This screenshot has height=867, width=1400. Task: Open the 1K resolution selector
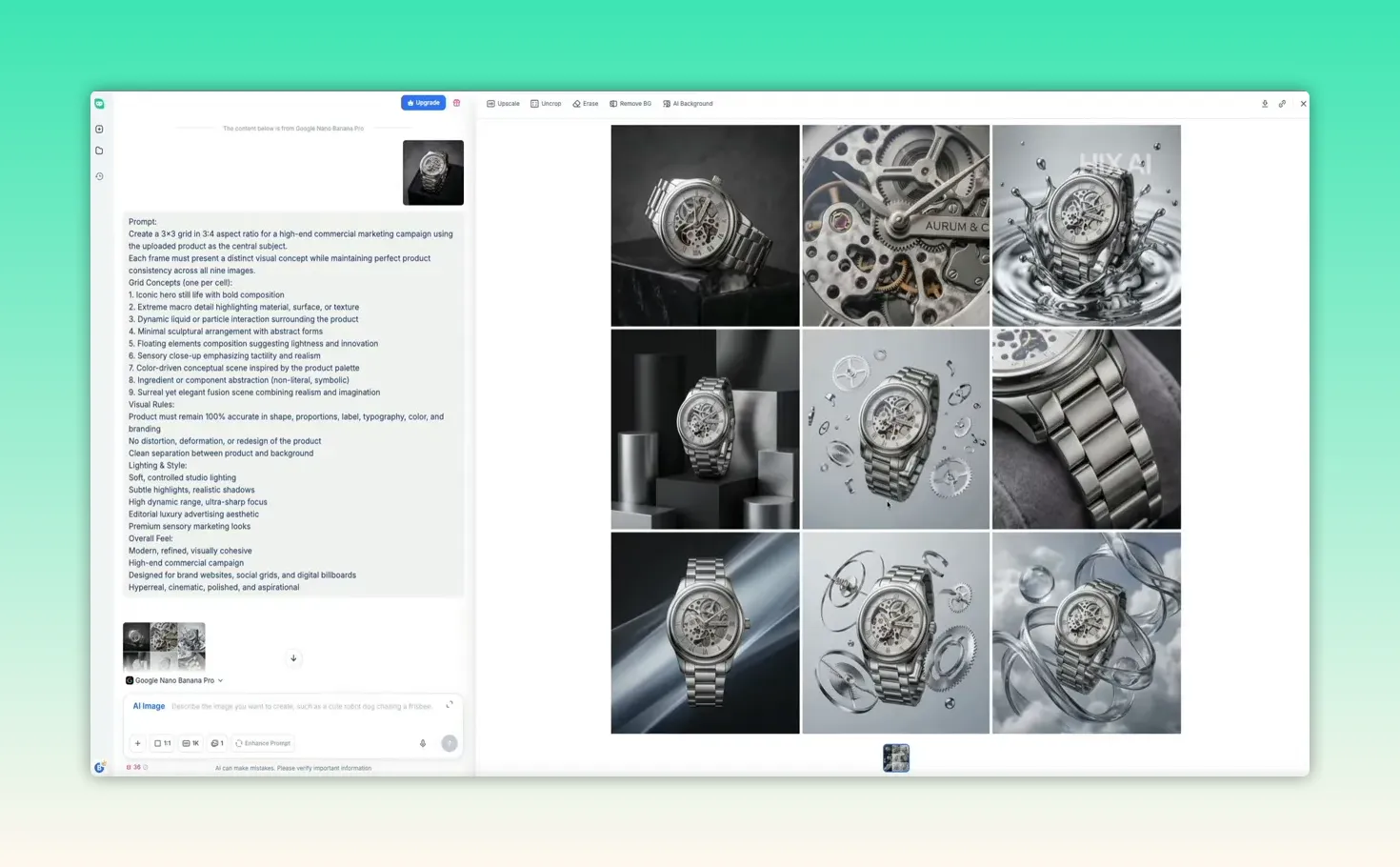(190, 743)
